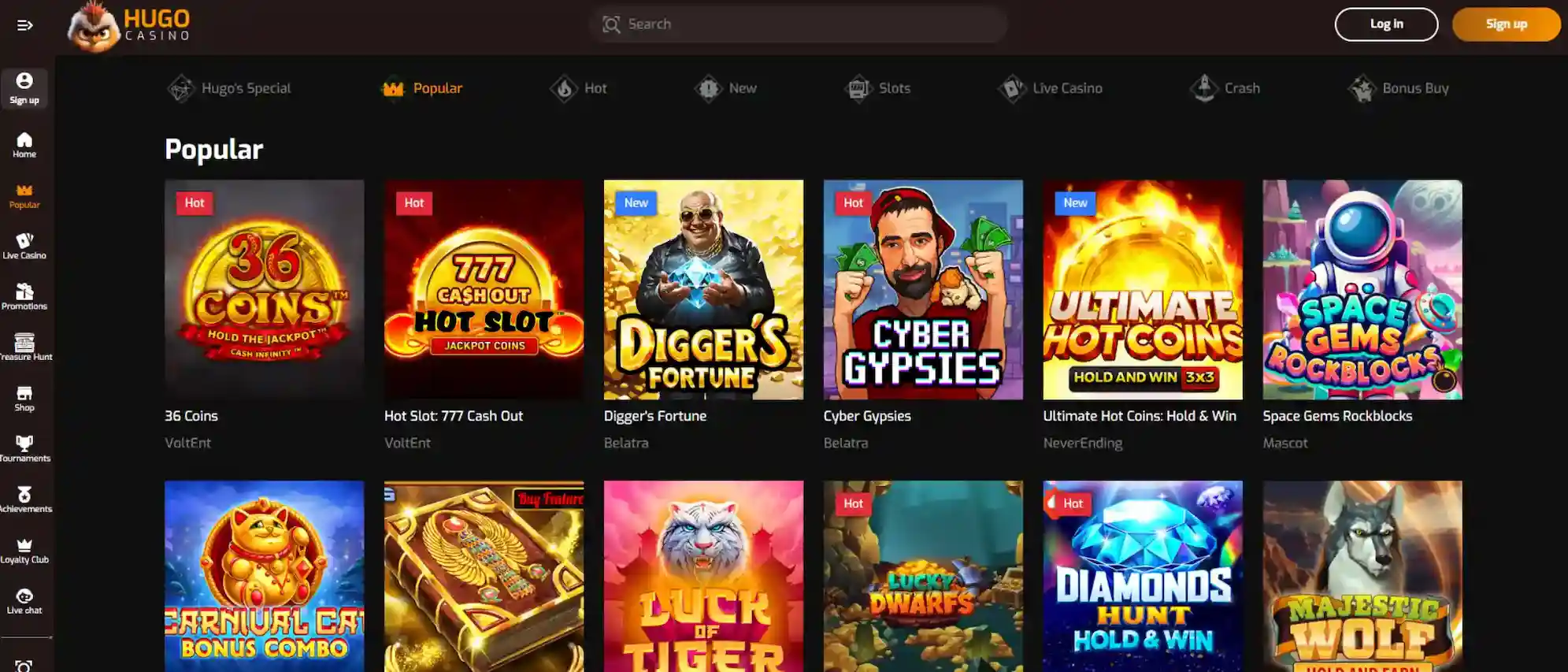Click the Hot badge on 36 Coins
Screen dimensions: 1568x672
[195, 203]
